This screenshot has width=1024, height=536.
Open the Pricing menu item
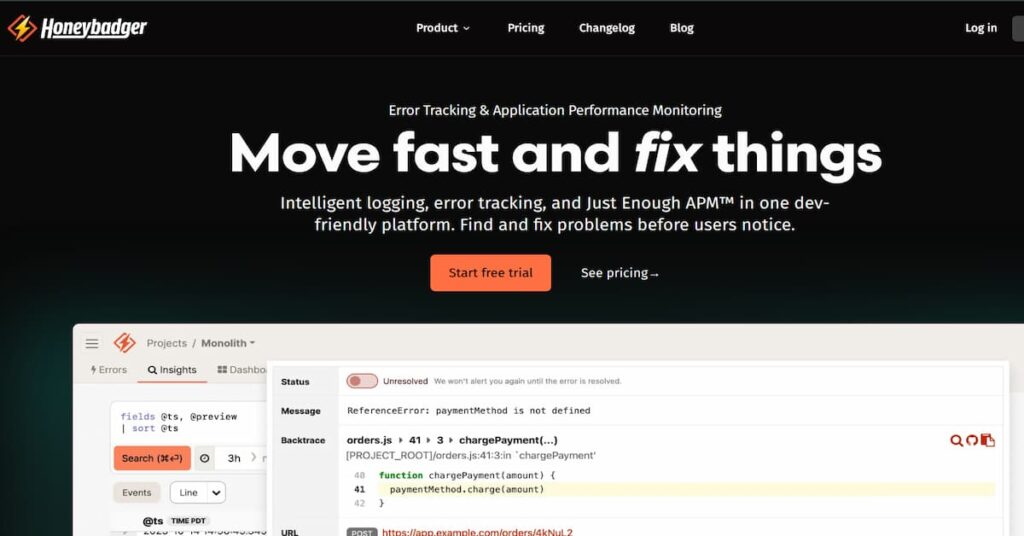(526, 28)
